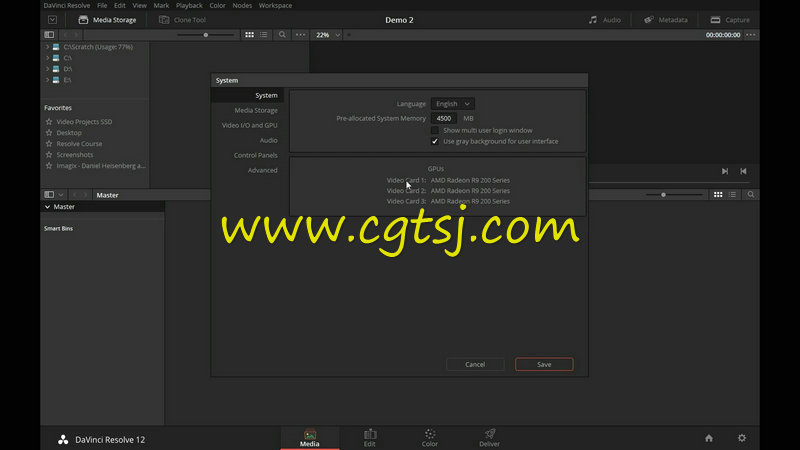The image size is (800, 450).
Task: Open the DaVinci Resolve menu
Action: click(67, 5)
